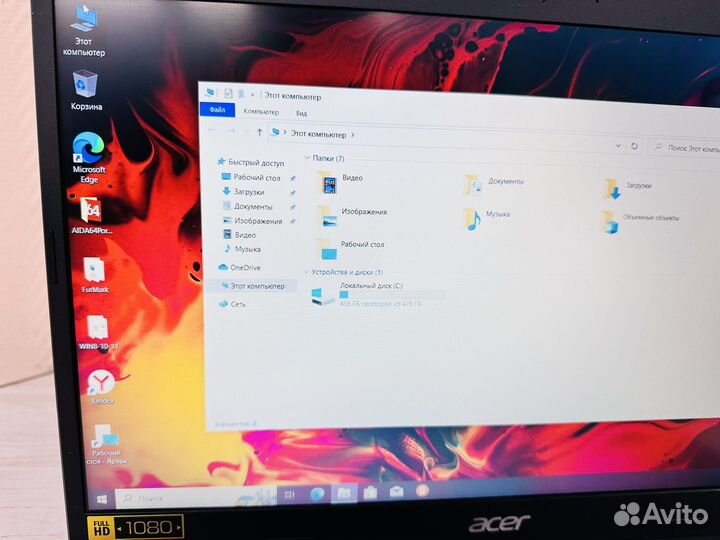Image resolution: width=720 pixels, height=540 pixels.
Task: Unpin Рабочий стол using its pin icon
Action: [292, 179]
